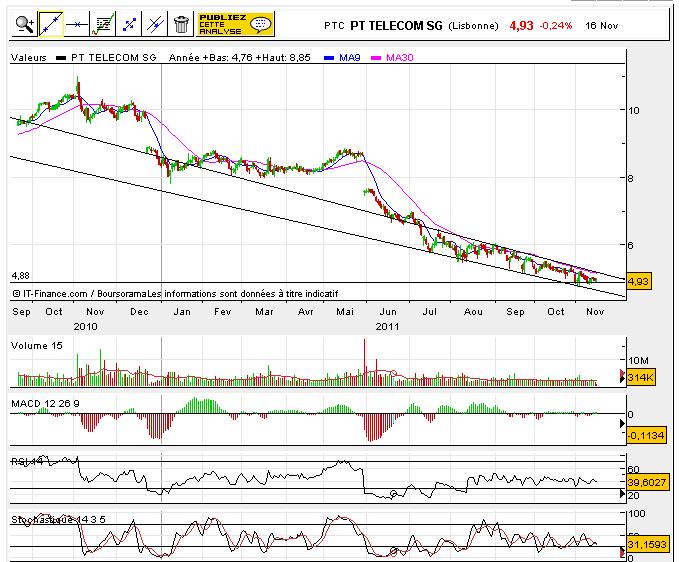Click the Stochastique 14 3 5 label
Screen dimensions: 679x562
coord(58,519)
